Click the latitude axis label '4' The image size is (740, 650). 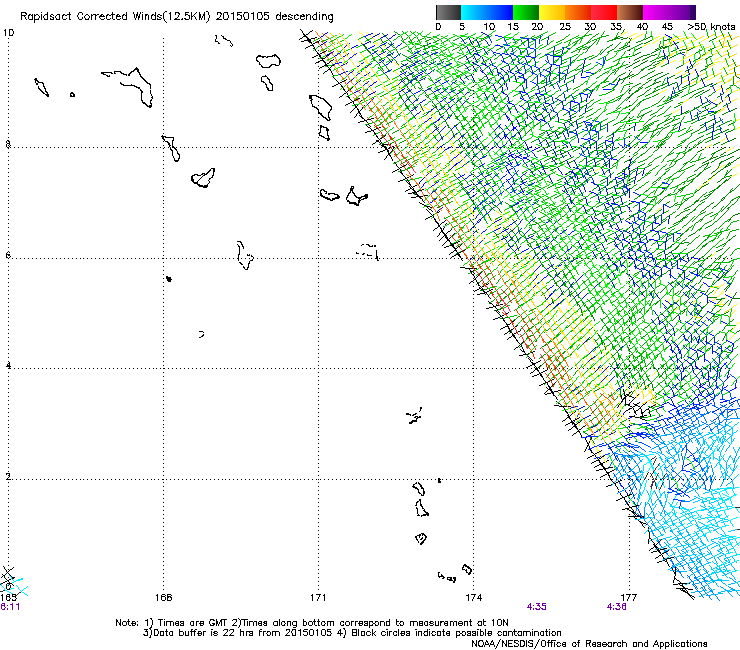click(8, 365)
